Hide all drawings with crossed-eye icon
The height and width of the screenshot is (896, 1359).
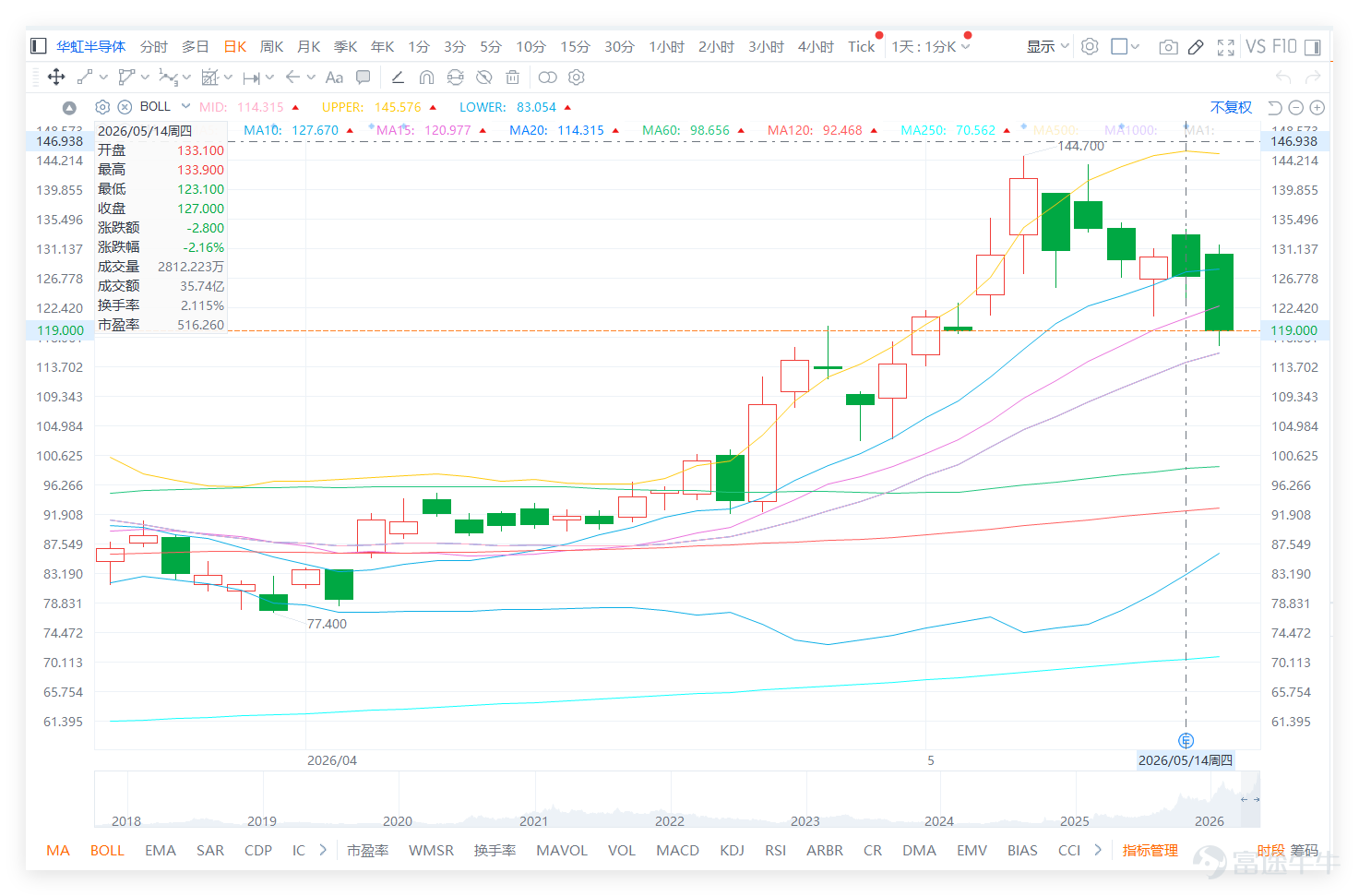pos(483,78)
